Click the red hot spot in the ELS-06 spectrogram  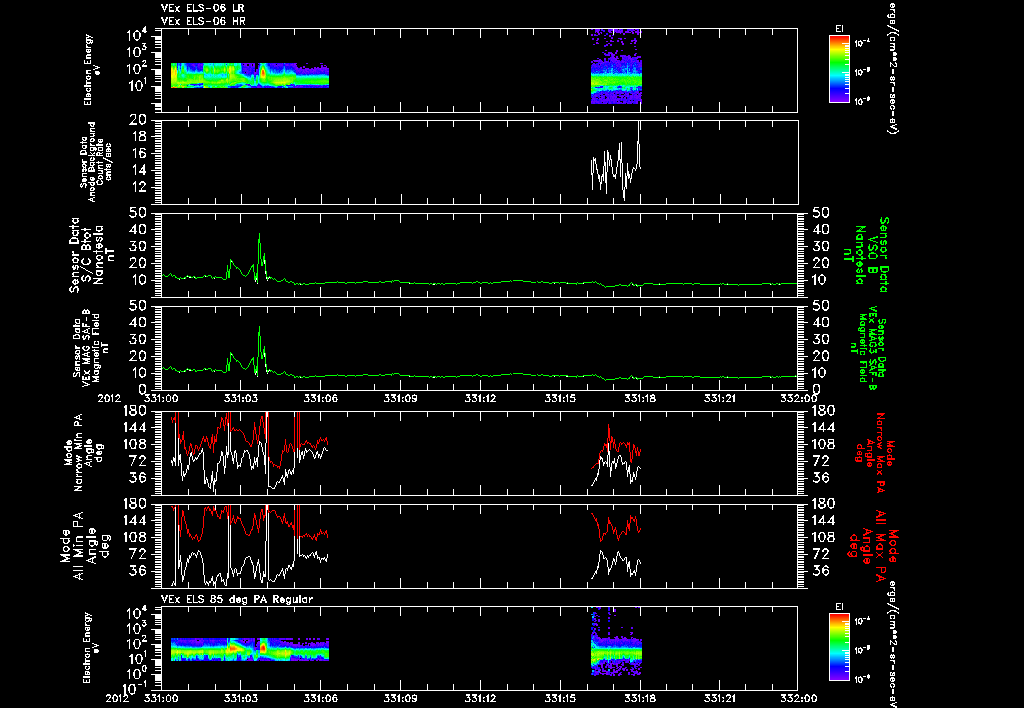[263, 73]
